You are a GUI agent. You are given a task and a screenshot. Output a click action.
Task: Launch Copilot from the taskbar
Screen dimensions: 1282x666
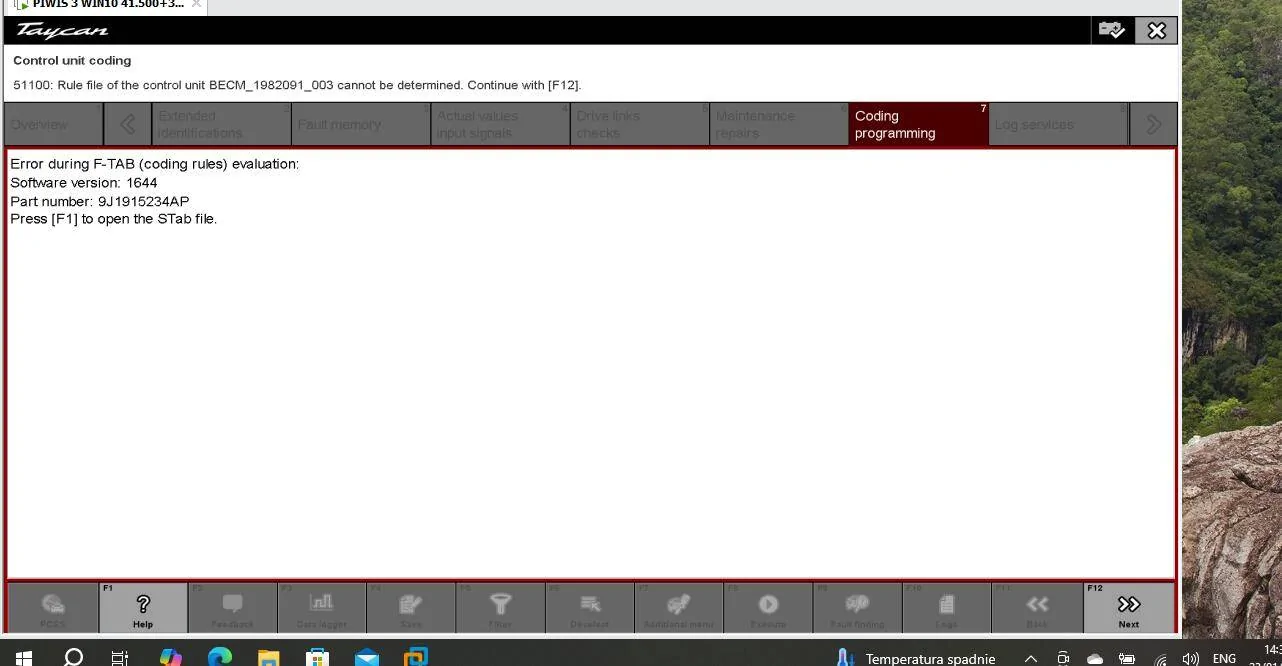[x=171, y=658]
